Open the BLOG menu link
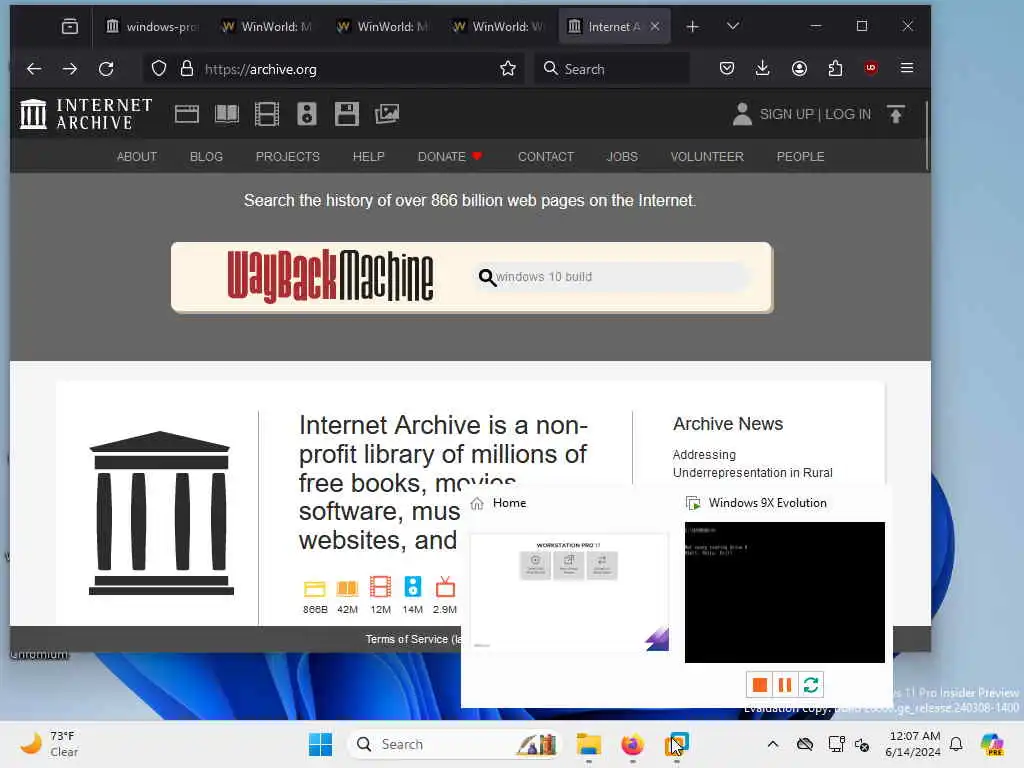 click(x=206, y=157)
